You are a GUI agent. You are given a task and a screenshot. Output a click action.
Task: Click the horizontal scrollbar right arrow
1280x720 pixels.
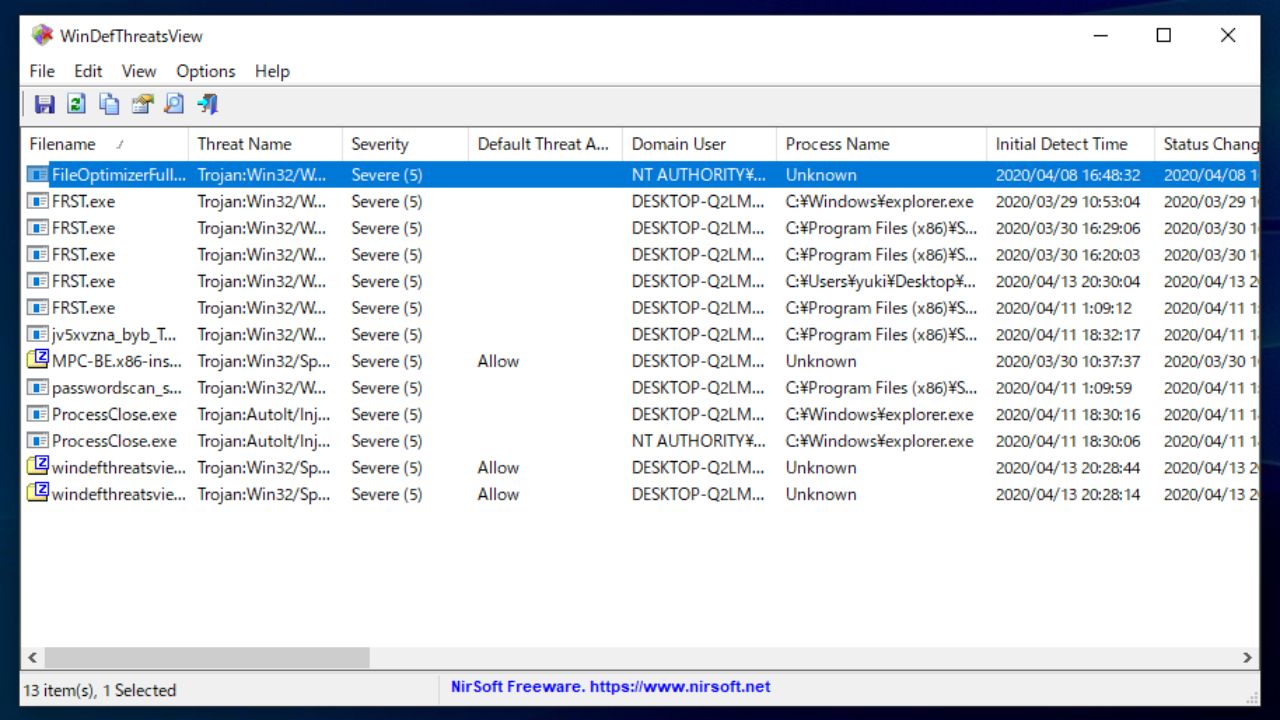(1247, 658)
